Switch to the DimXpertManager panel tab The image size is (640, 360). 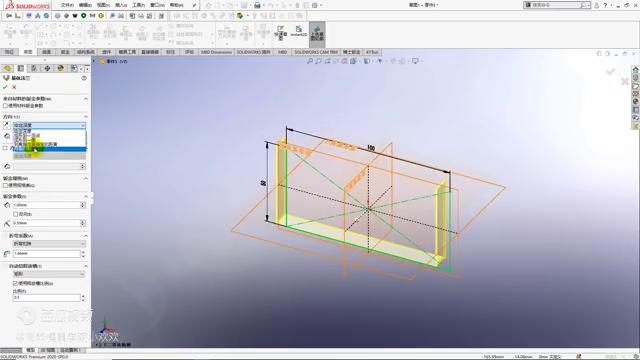point(47,68)
